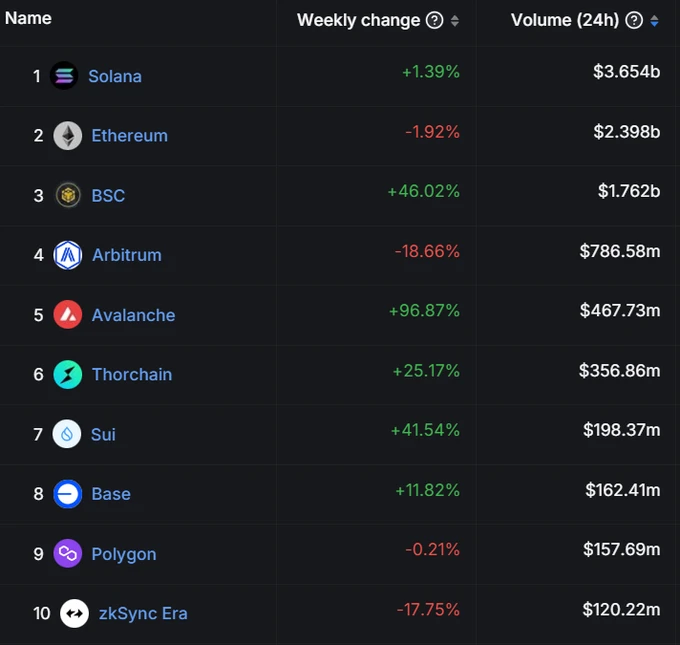Open the Solana chain link
Screen dimensions: 680x645
(x=115, y=76)
